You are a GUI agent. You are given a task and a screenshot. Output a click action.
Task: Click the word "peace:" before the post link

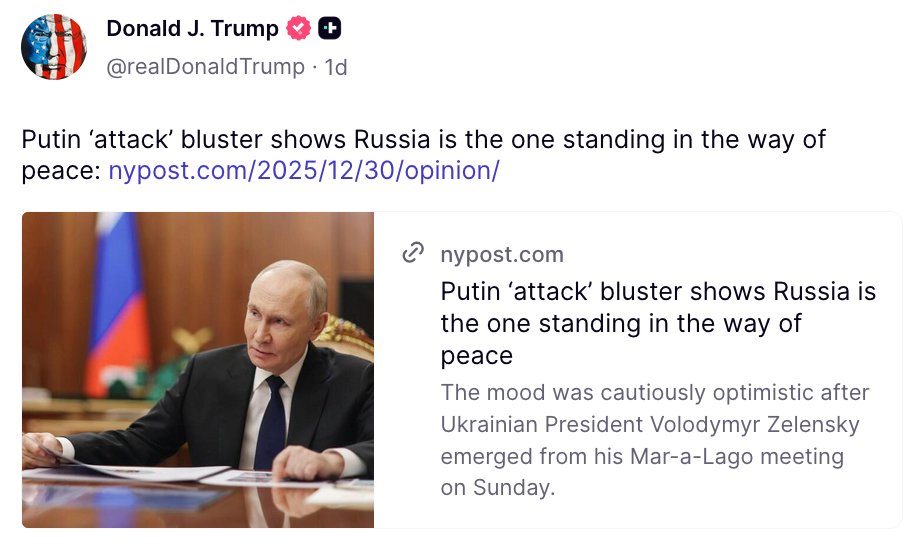61,170
